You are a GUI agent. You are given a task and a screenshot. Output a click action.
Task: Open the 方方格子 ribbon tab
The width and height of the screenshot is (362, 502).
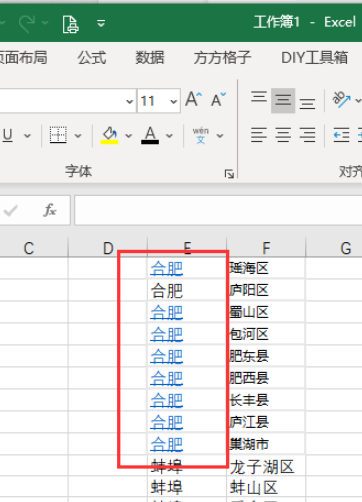[222, 58]
